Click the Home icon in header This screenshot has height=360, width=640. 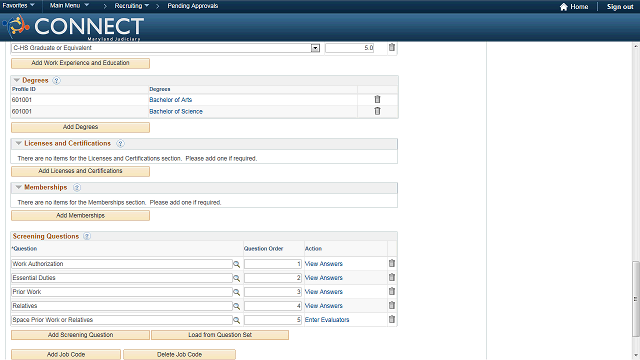(564, 7)
